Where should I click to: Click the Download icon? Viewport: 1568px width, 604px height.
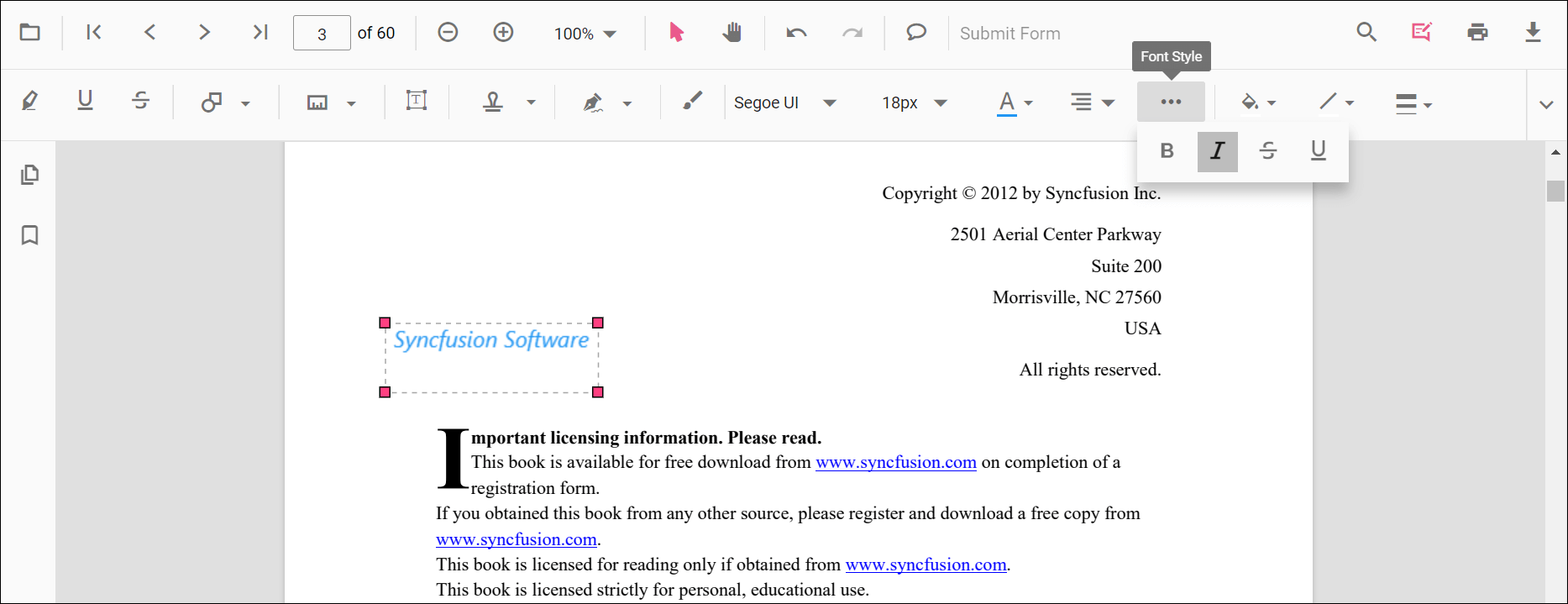[x=1533, y=33]
